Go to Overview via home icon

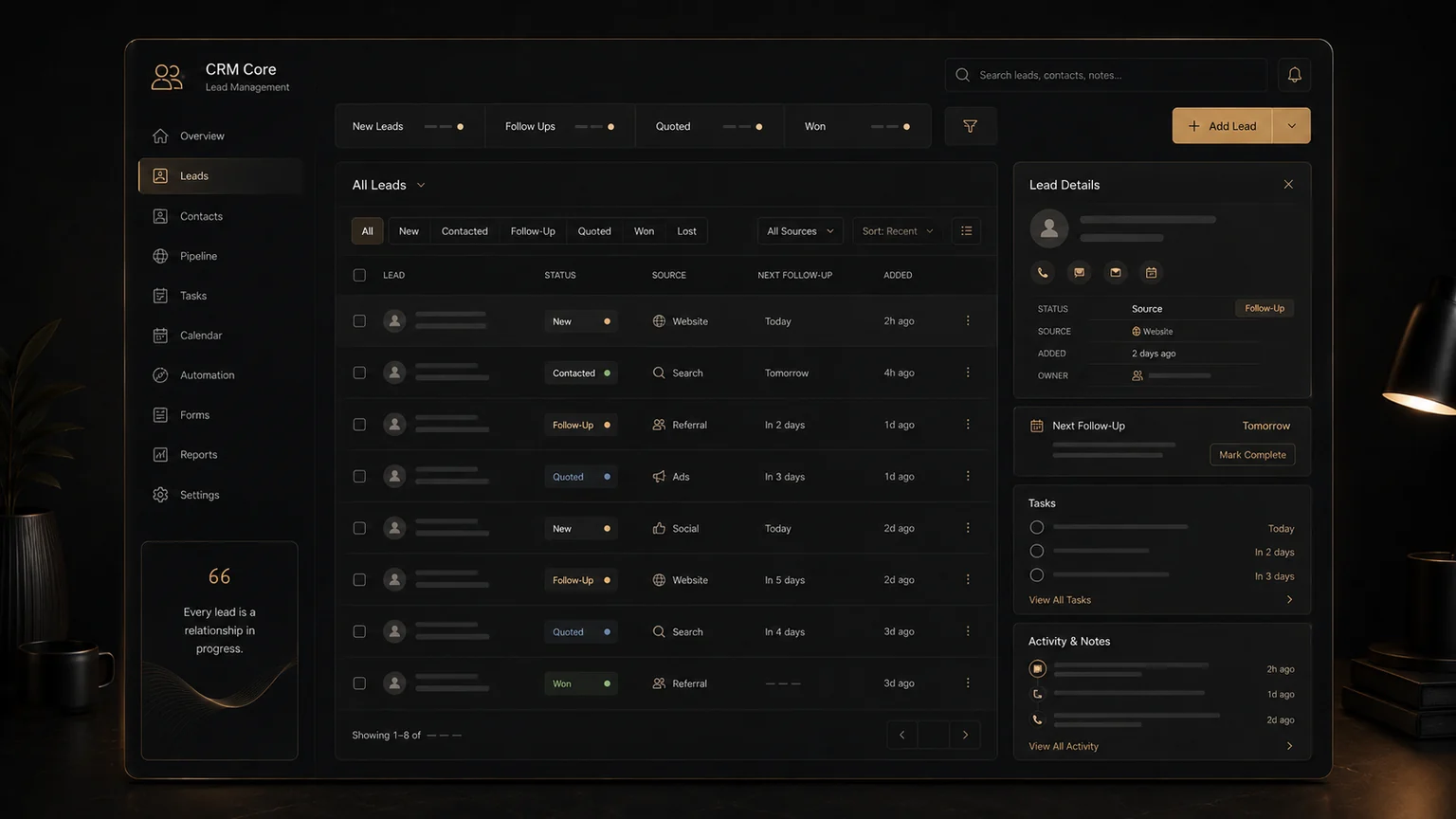[160, 136]
